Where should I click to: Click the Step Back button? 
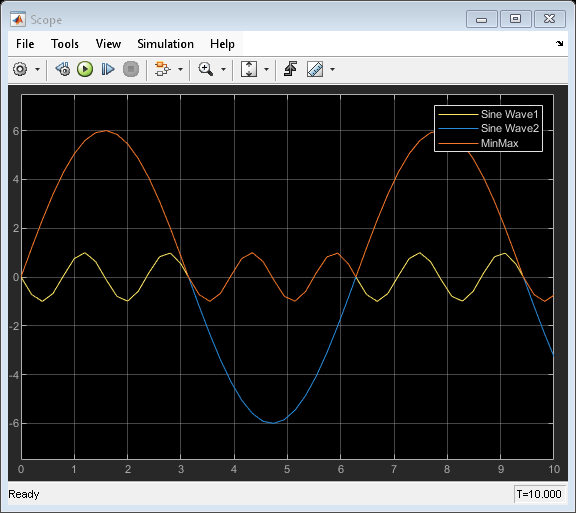pos(63,69)
